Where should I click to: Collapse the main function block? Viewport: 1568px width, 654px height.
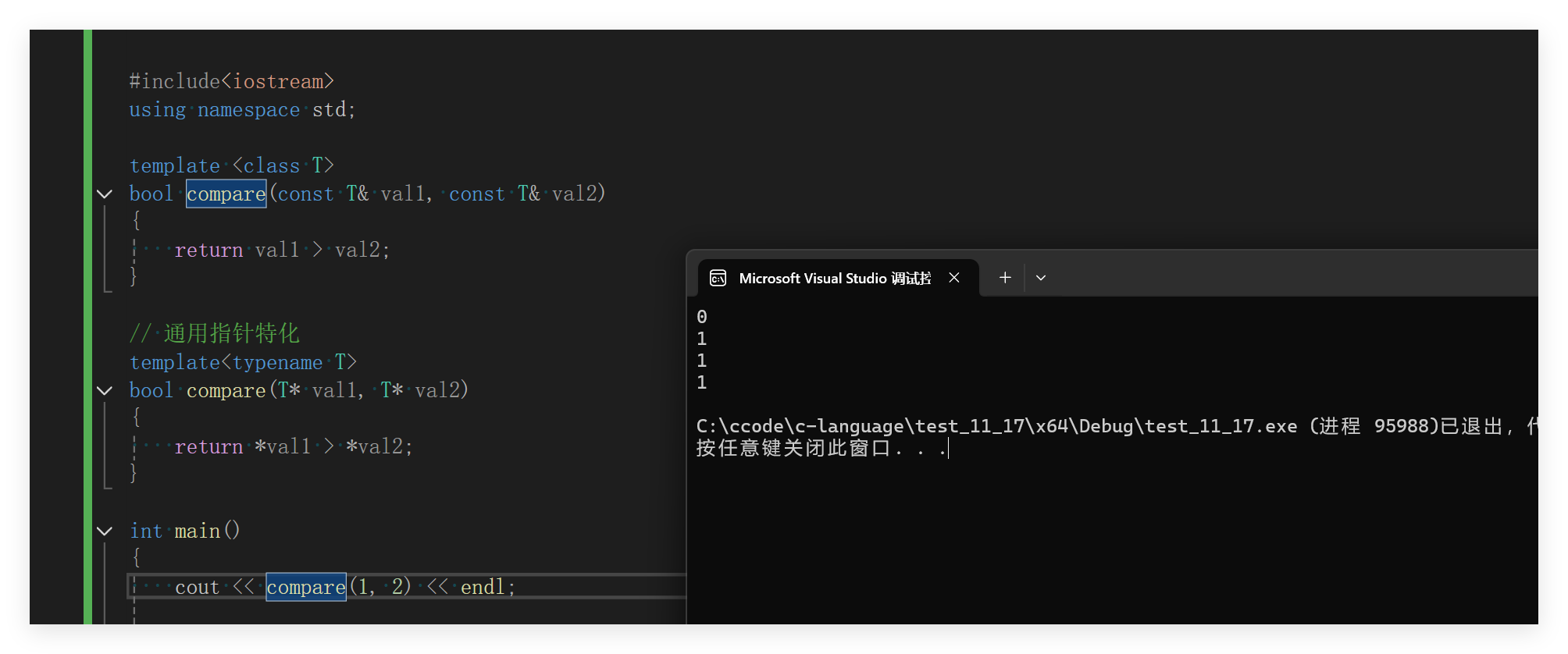pyautogui.click(x=105, y=531)
